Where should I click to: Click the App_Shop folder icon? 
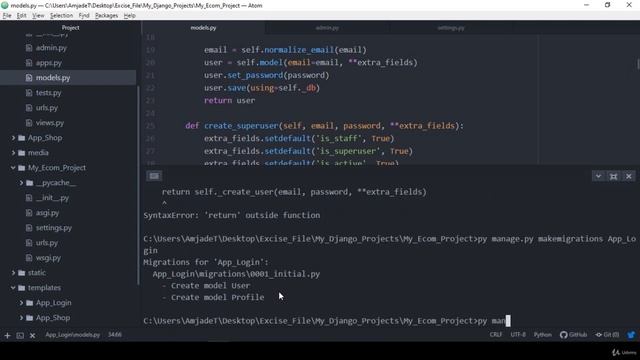(x=22, y=138)
